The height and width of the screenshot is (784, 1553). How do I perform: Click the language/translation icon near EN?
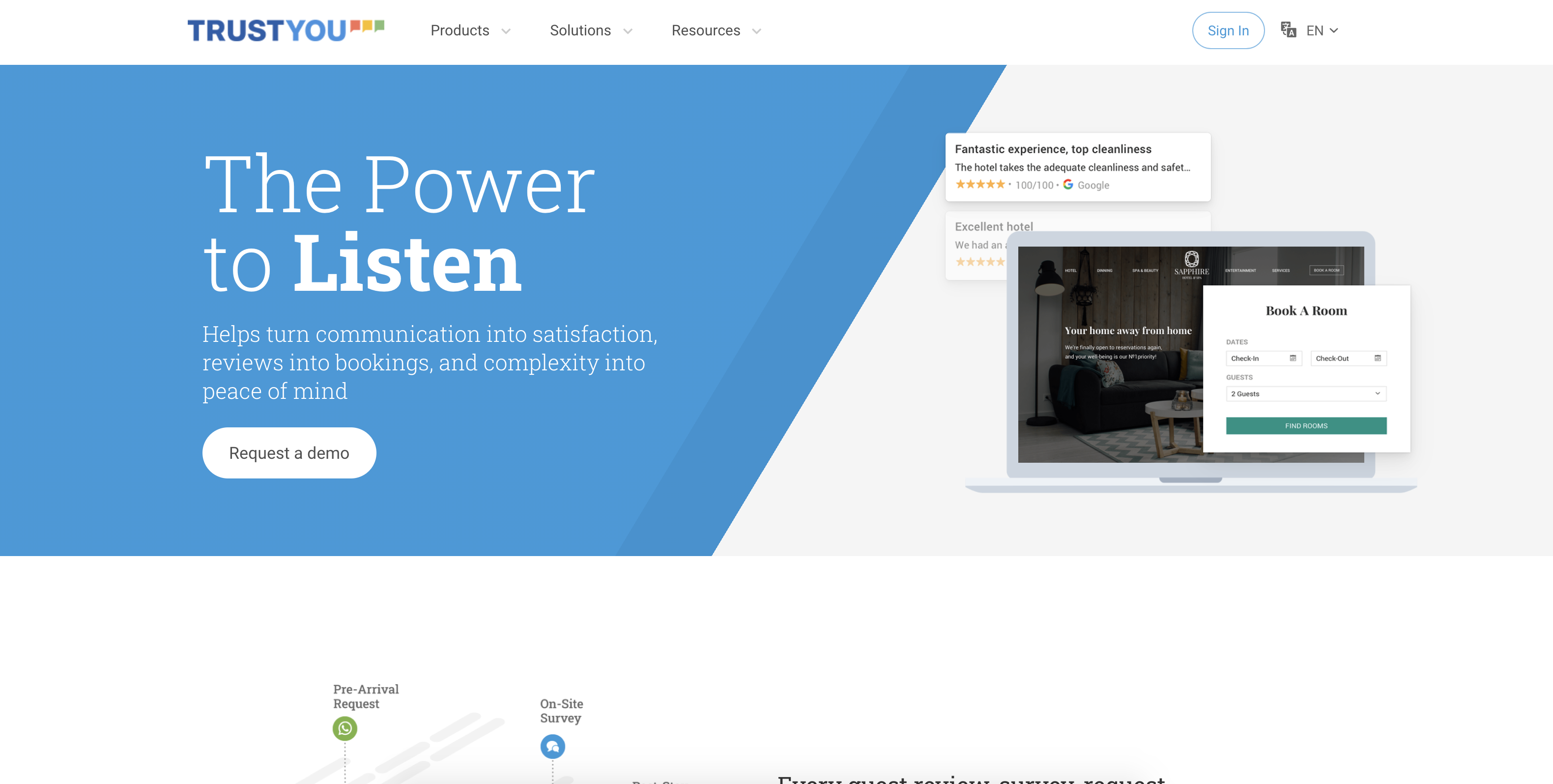[1290, 30]
